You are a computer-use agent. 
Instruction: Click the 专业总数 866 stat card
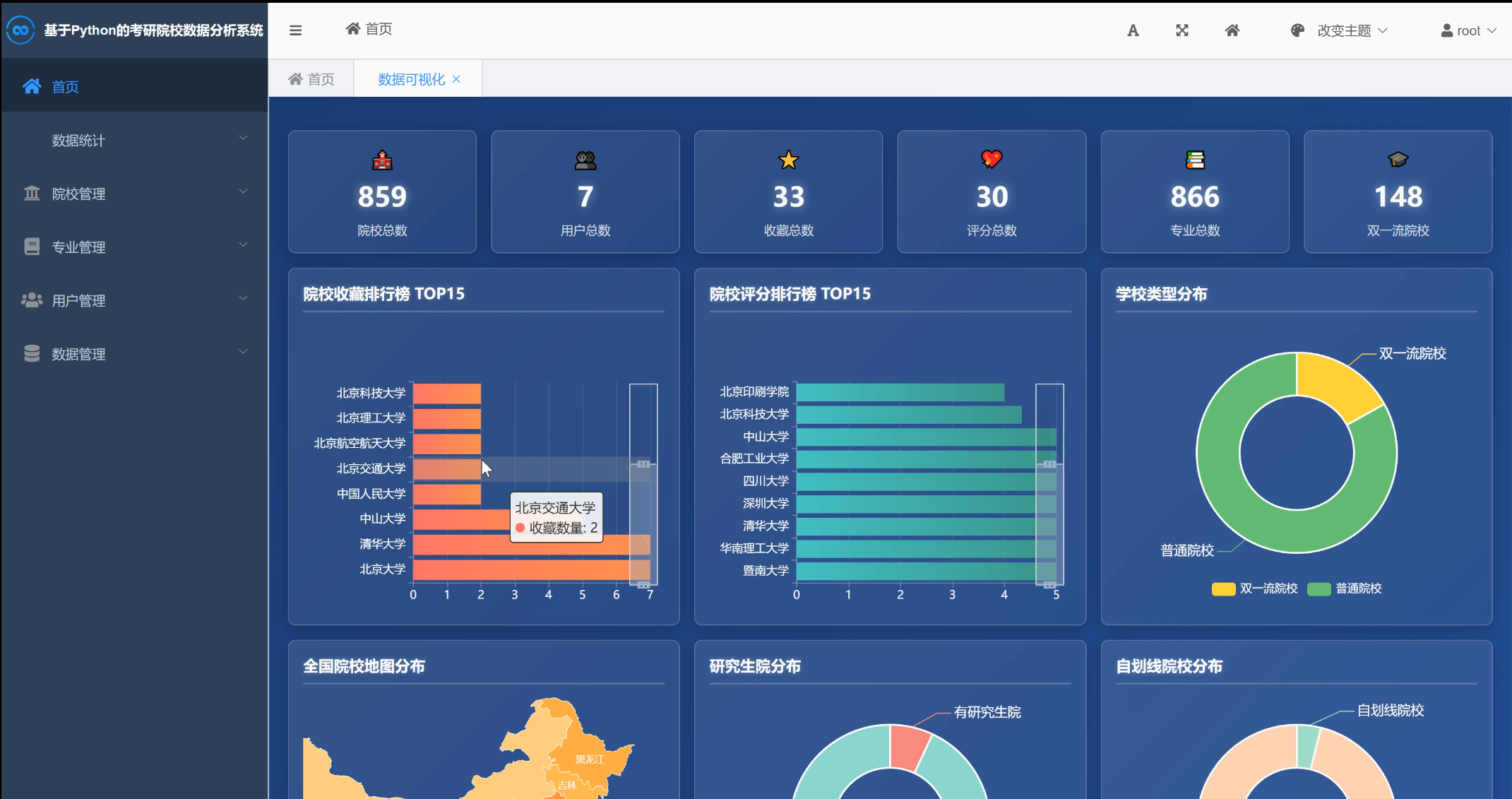coord(1195,191)
